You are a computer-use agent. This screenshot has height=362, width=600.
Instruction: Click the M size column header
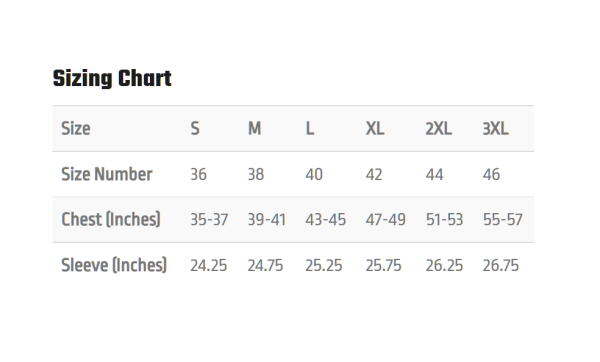[254, 129]
